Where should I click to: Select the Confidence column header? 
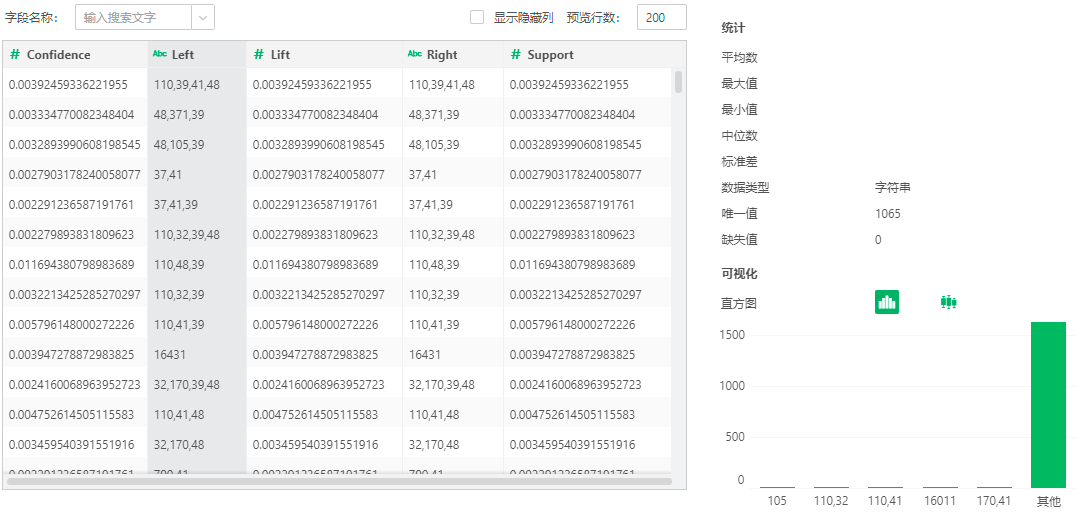pos(58,55)
